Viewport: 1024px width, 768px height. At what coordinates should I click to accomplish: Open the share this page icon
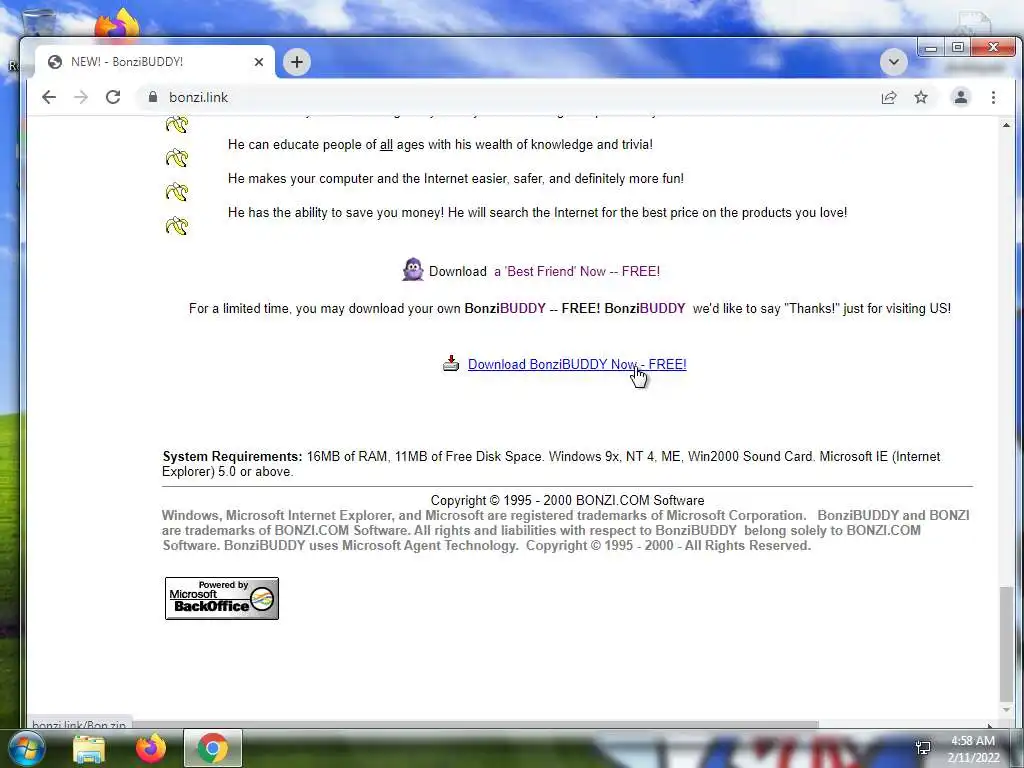[x=889, y=97]
